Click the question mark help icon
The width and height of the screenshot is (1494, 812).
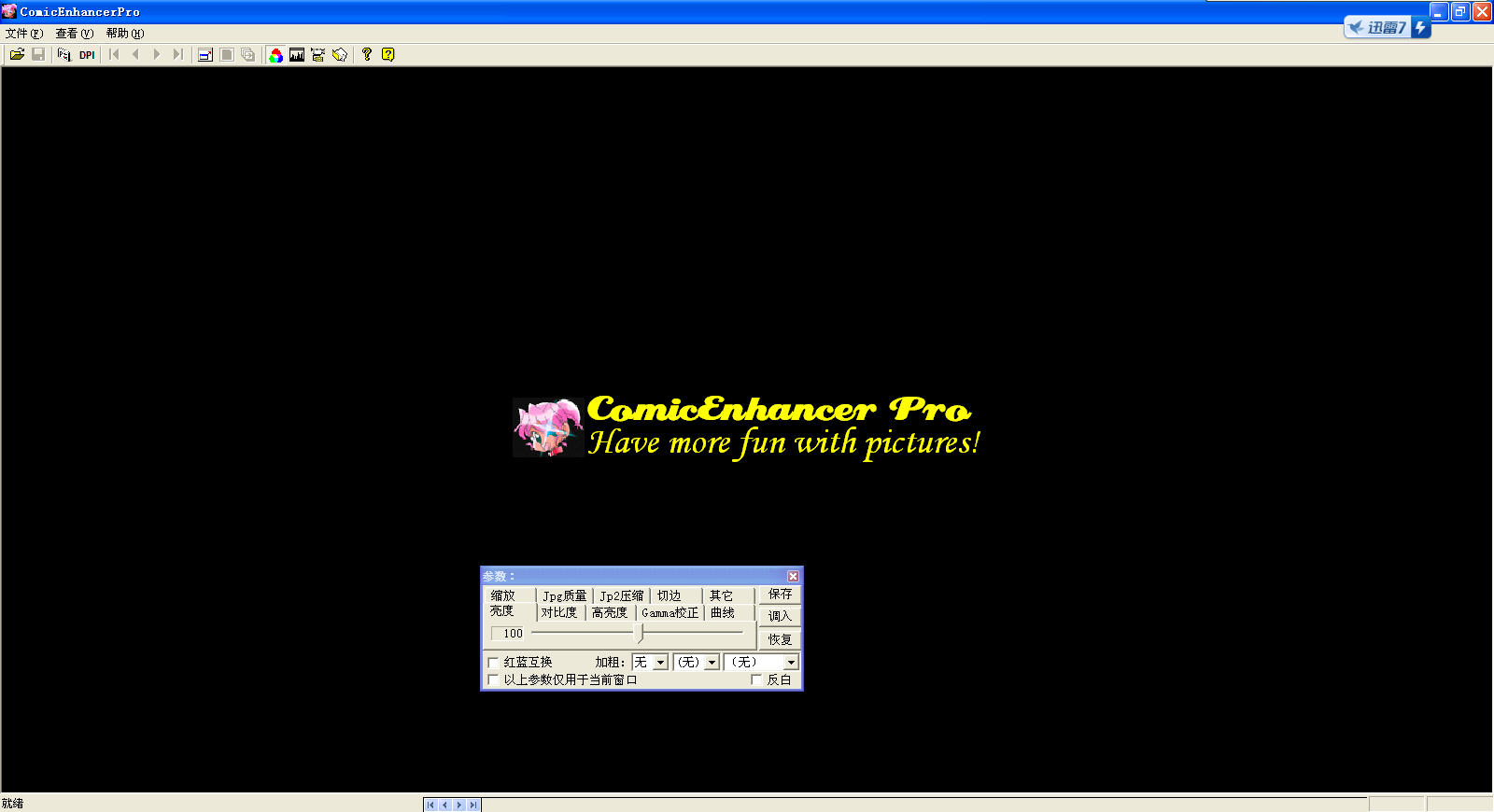(x=367, y=55)
